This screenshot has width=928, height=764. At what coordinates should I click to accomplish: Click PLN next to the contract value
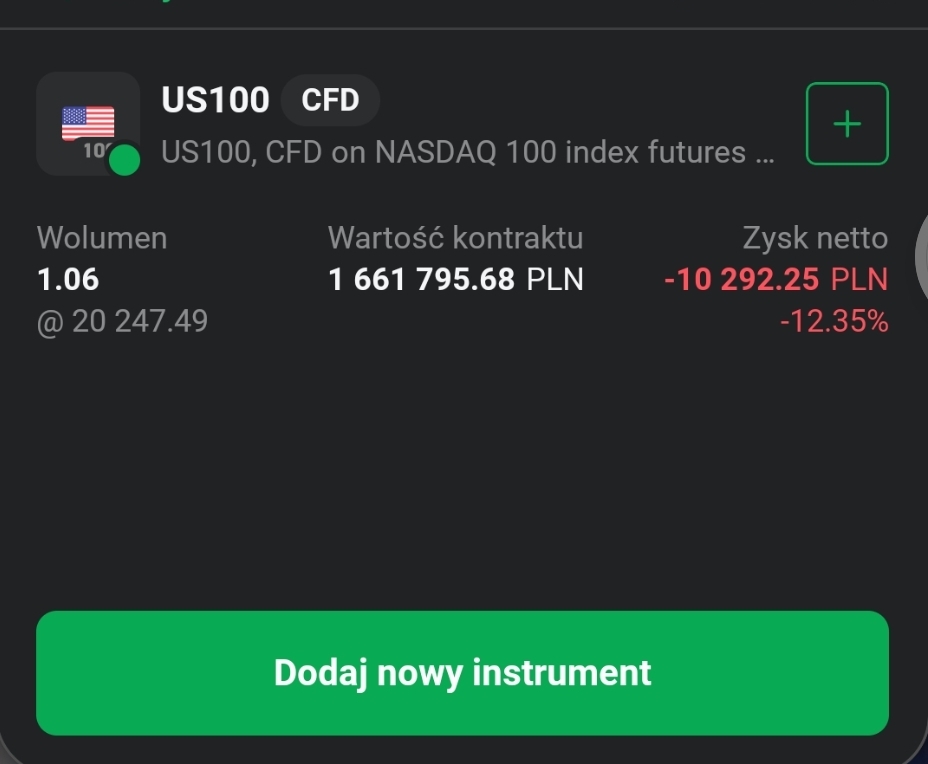click(555, 279)
